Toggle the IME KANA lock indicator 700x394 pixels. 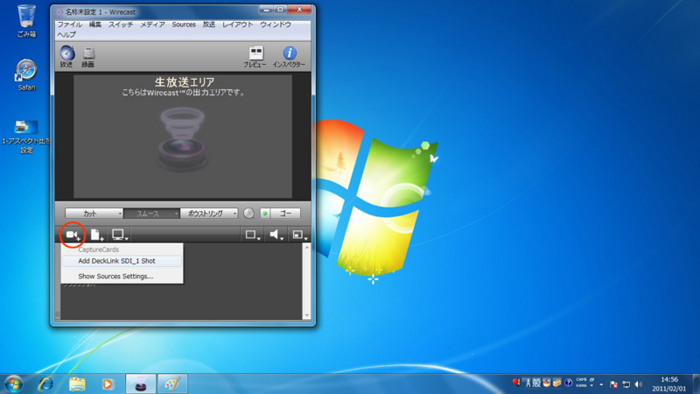click(581, 386)
